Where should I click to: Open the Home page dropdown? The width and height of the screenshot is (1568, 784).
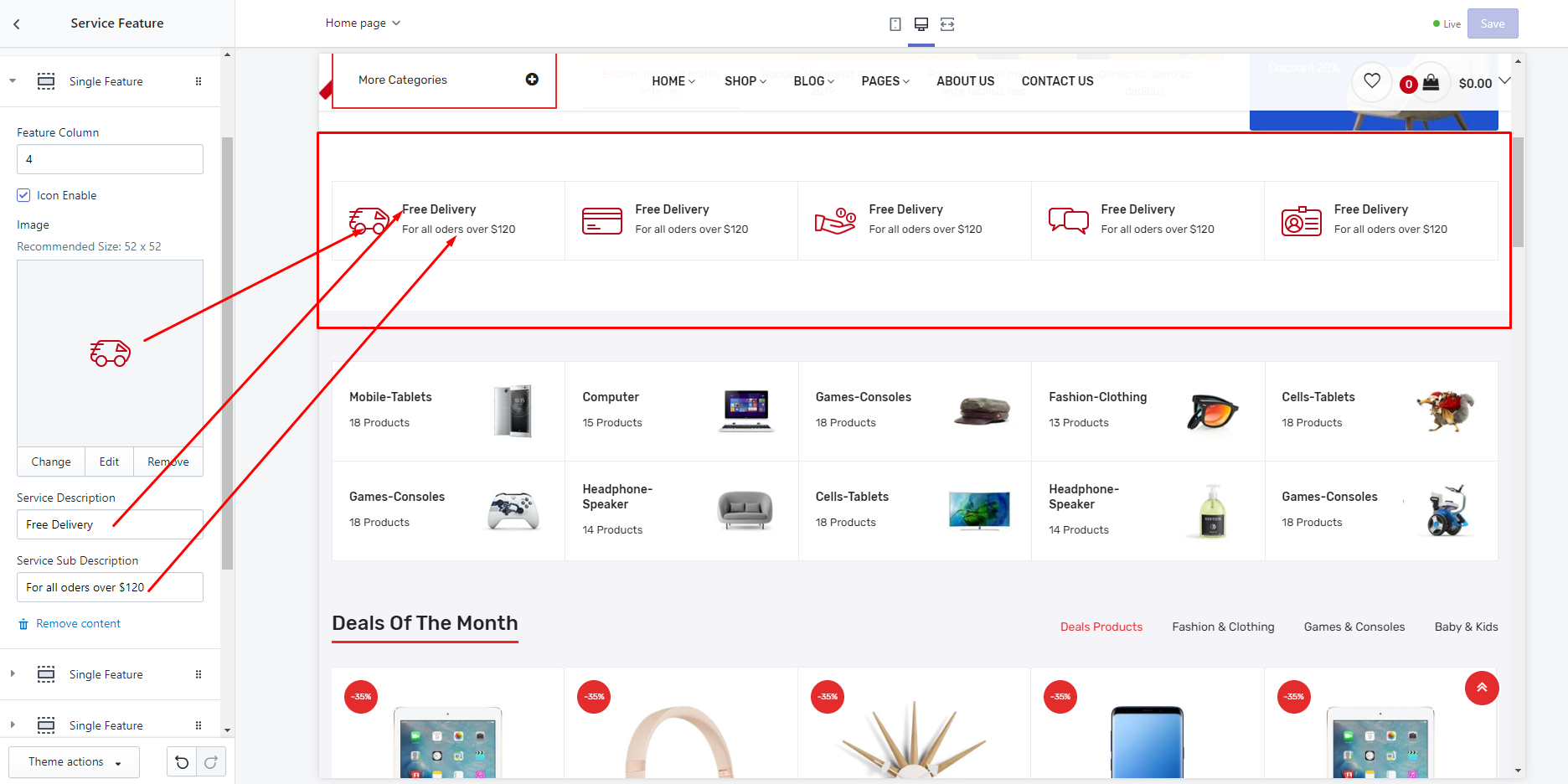[363, 23]
